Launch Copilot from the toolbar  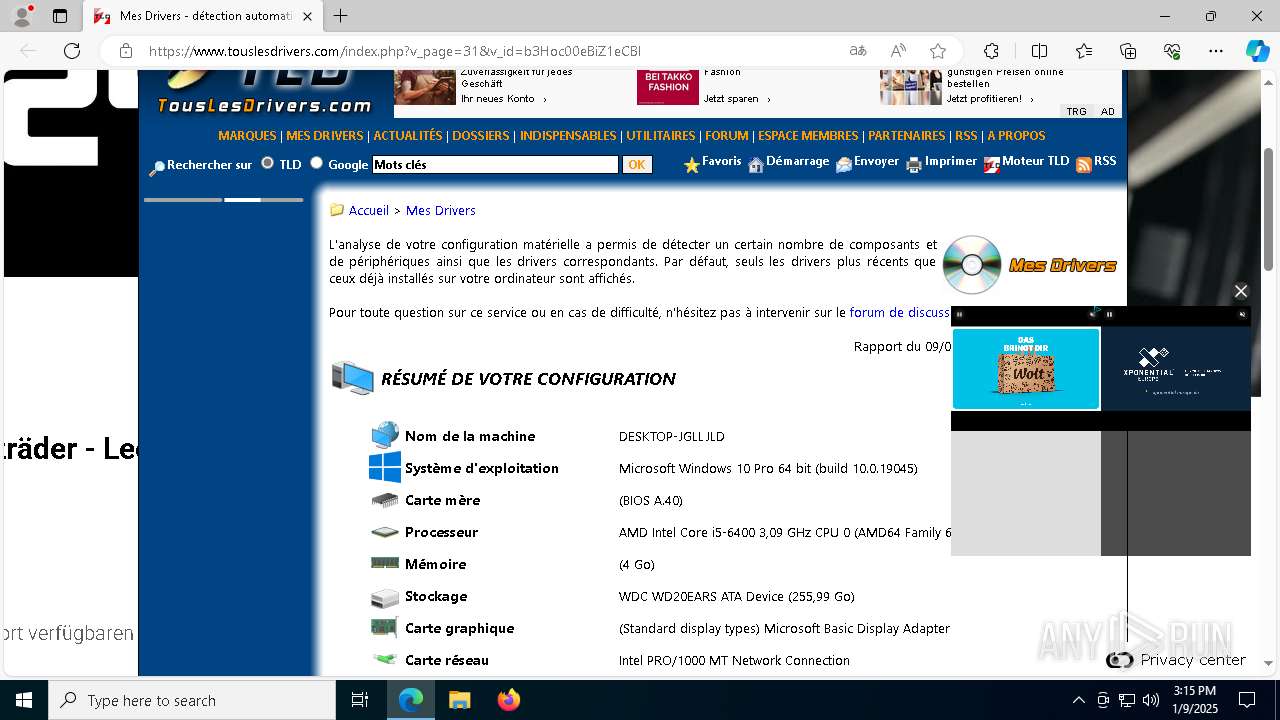click(x=1257, y=51)
